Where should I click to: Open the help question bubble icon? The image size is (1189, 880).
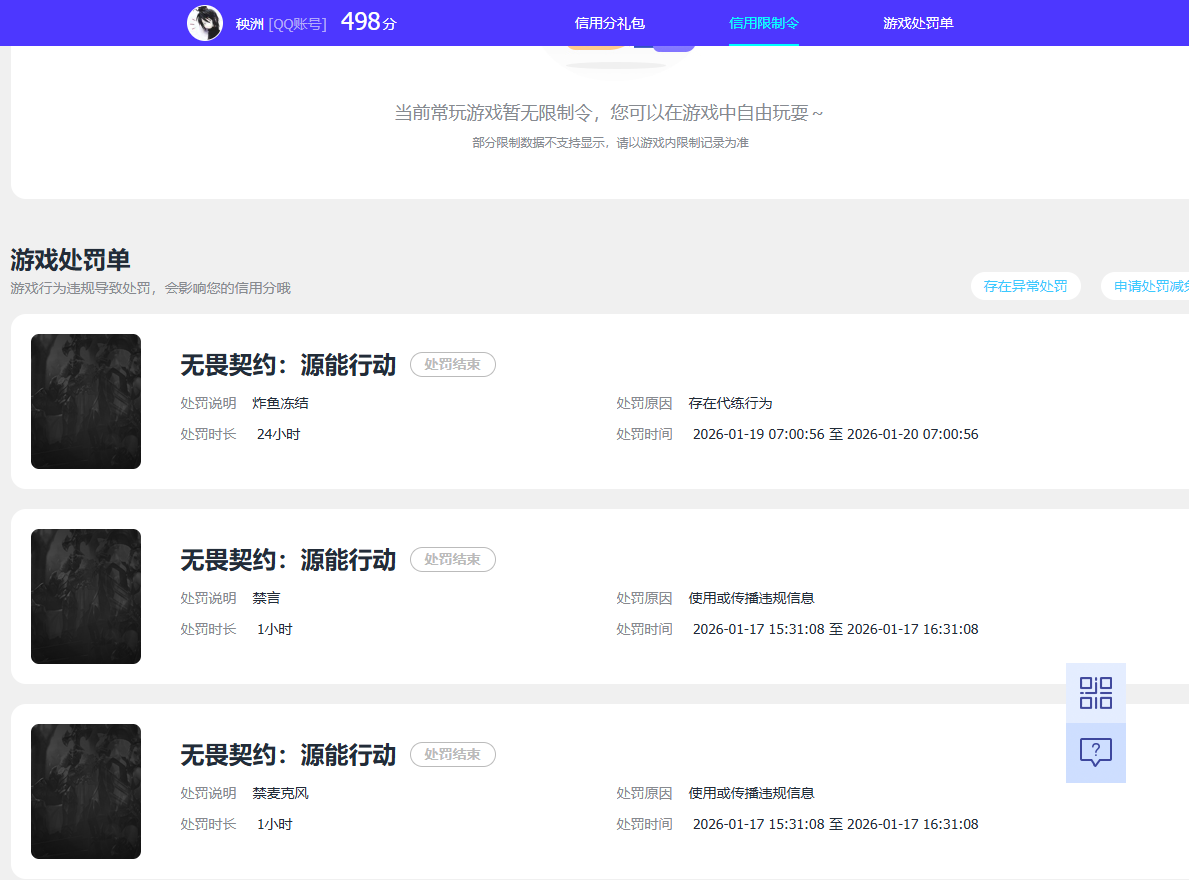click(1096, 752)
